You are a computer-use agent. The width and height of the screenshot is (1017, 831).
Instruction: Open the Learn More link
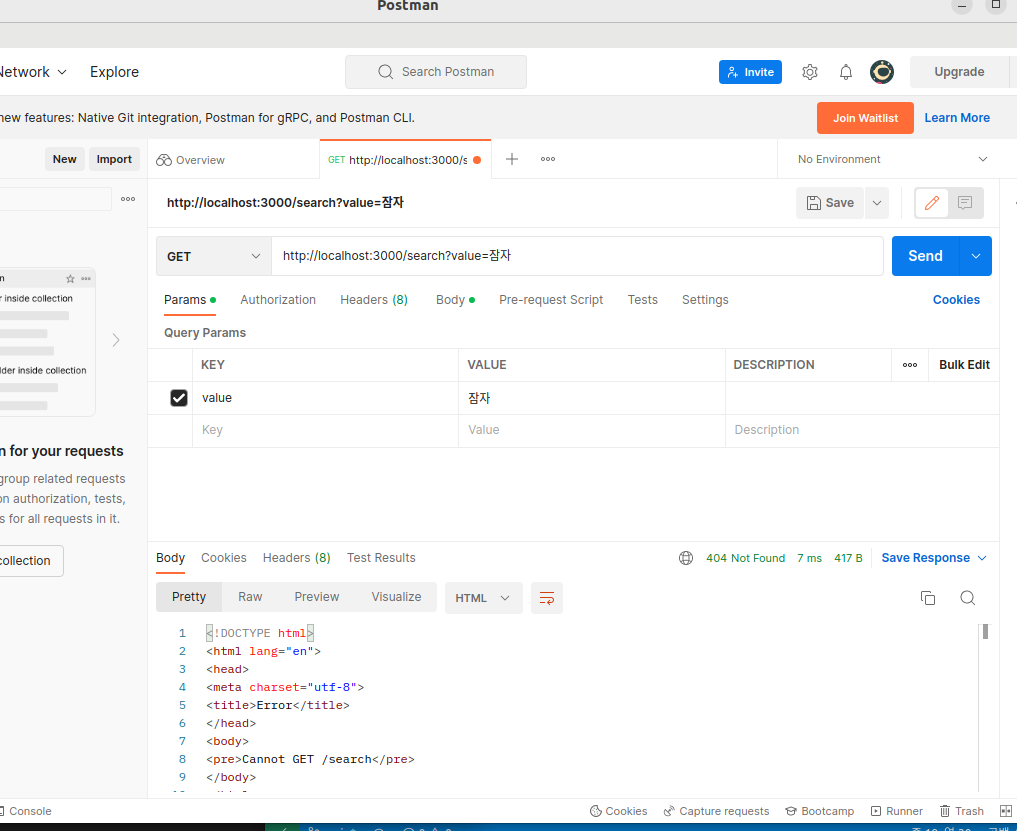tap(957, 118)
